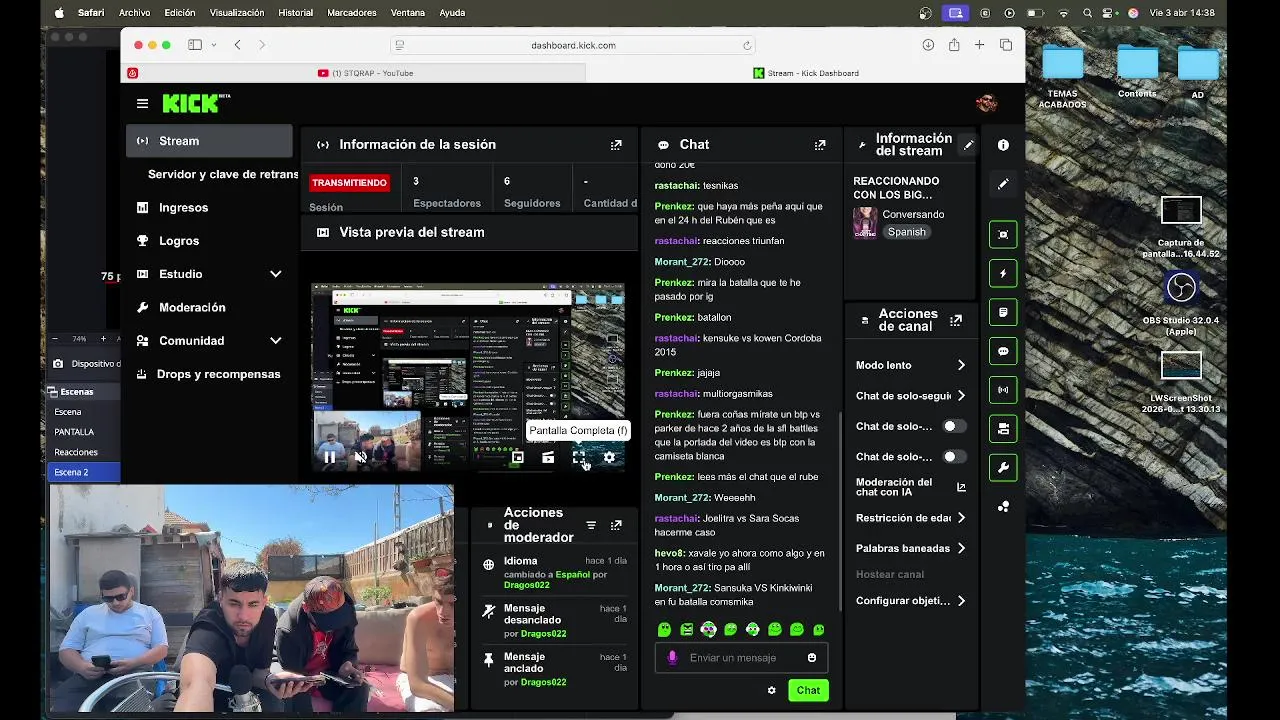Open chat settings gear beside Chat button
1280x720 pixels.
771,690
